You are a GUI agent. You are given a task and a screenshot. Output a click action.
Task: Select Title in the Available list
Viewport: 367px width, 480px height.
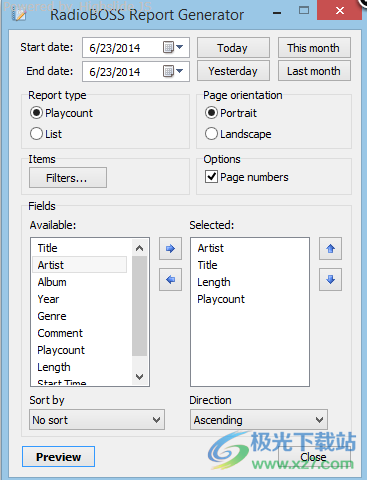[79, 248]
